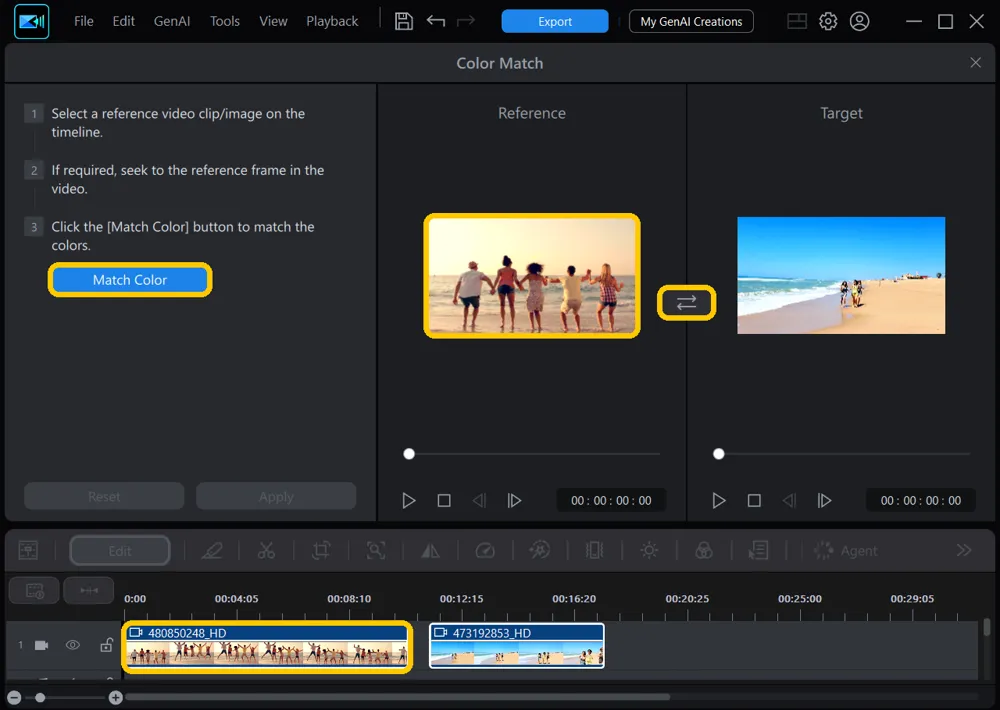
Task: Click the Export button
Action: [x=555, y=21]
